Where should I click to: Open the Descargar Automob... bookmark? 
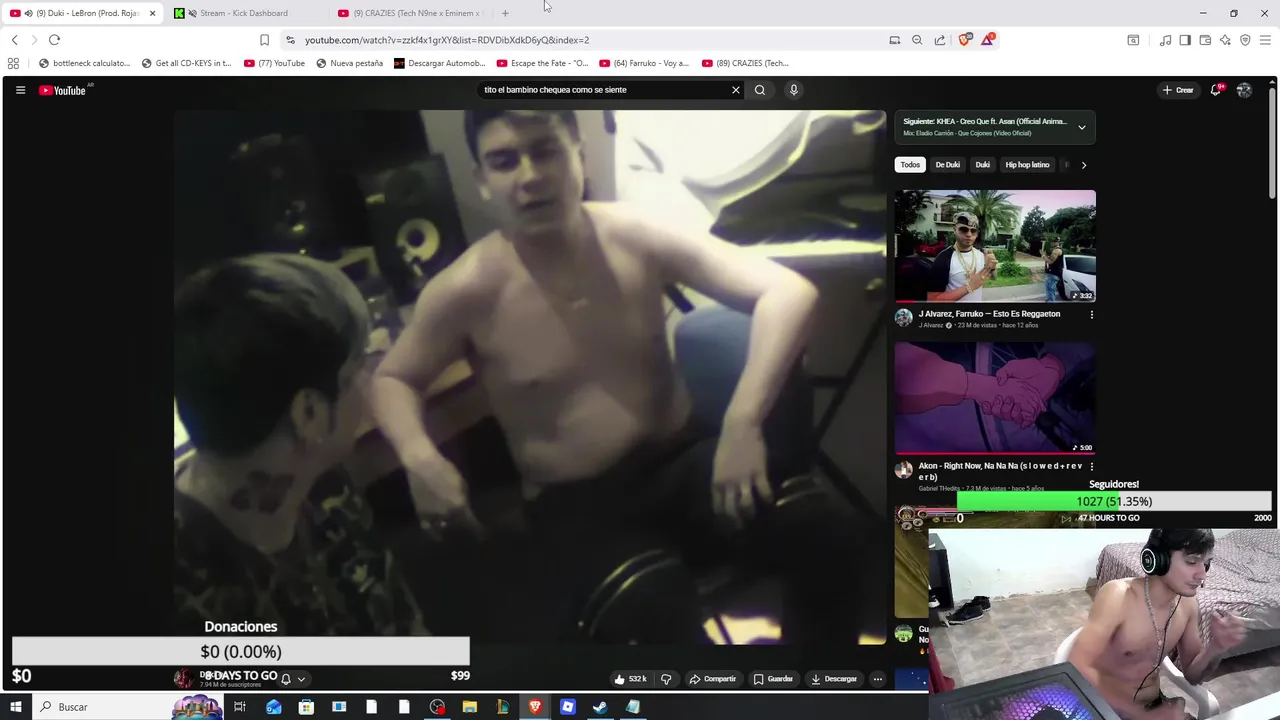click(440, 63)
